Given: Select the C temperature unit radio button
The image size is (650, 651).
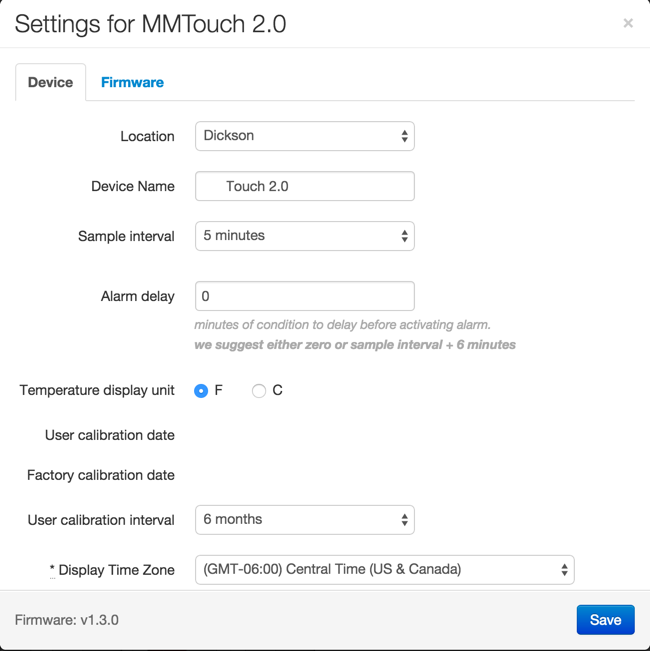Looking at the screenshot, I should 259,391.
